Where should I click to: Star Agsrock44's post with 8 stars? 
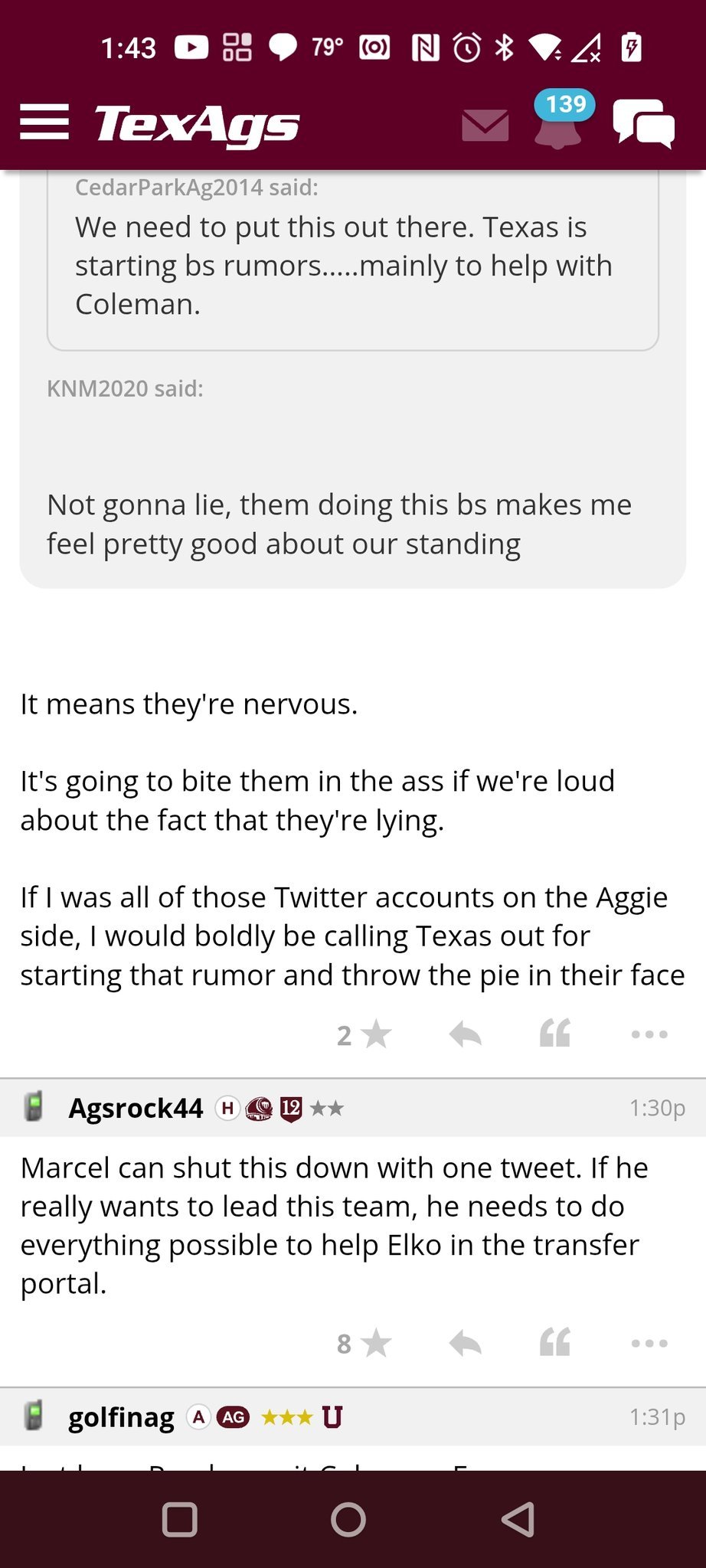pos(374,1344)
